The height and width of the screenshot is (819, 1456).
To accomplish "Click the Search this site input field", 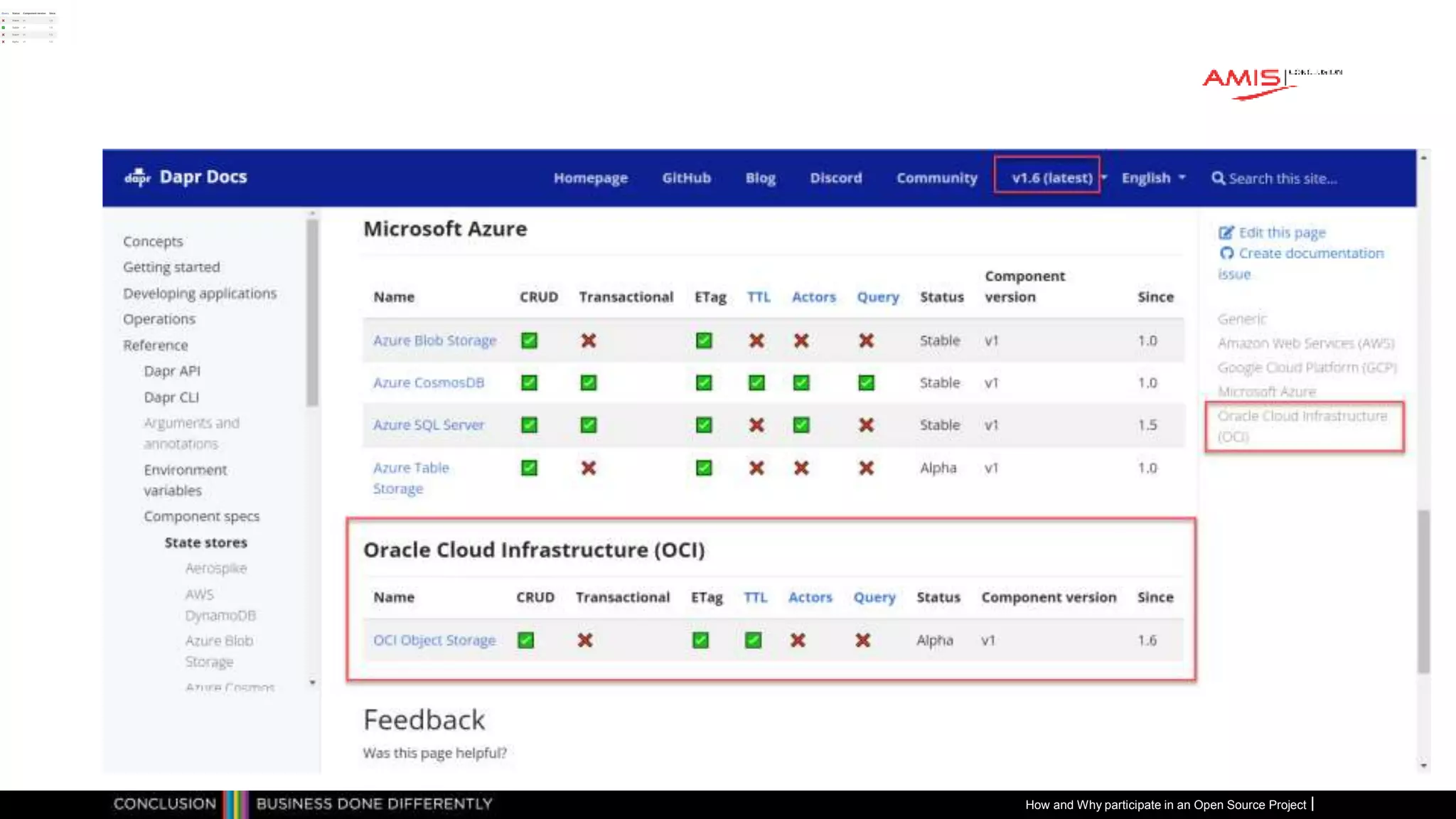I will point(1283,178).
